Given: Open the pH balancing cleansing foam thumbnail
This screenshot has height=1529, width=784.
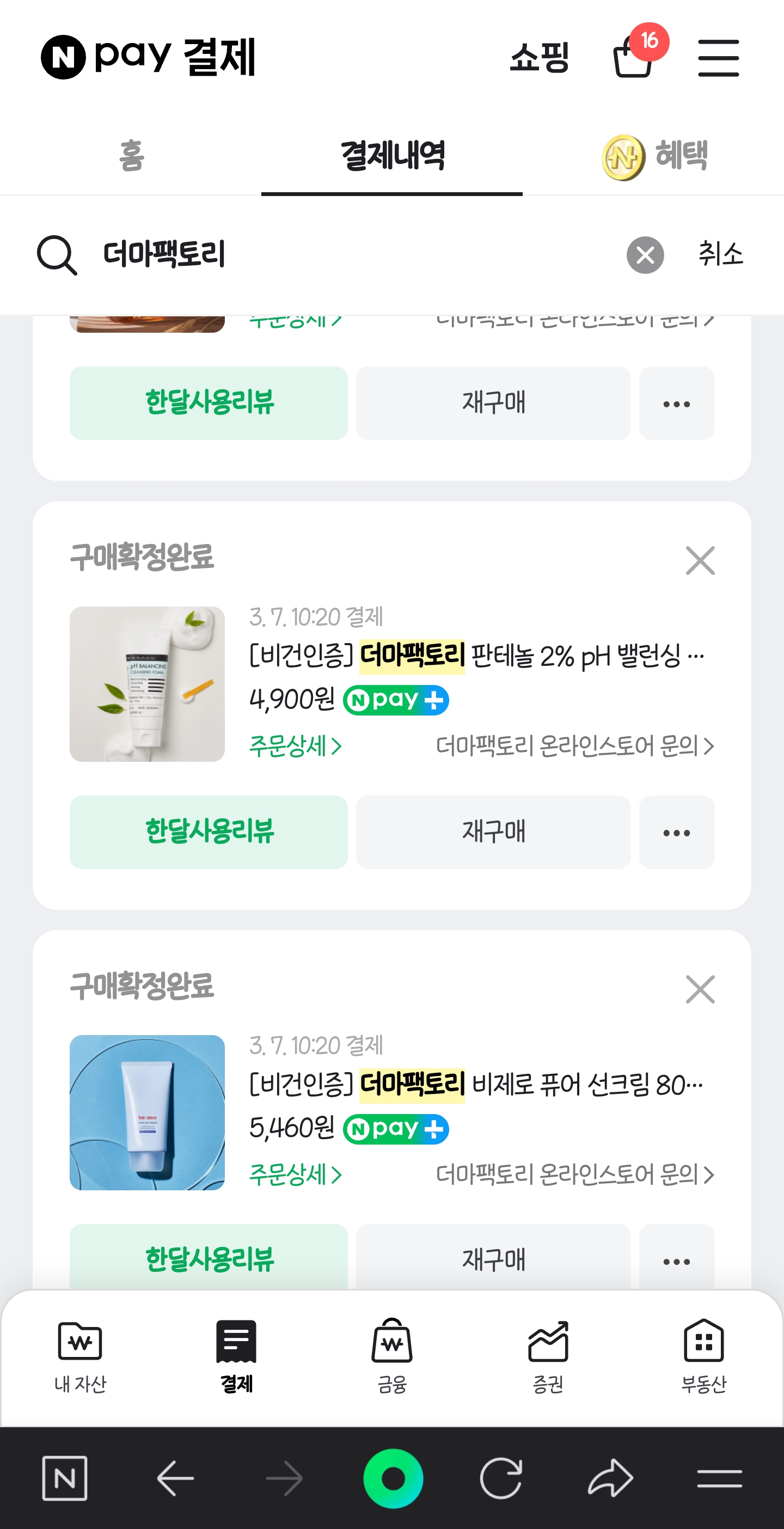Looking at the screenshot, I should pyautogui.click(x=147, y=684).
